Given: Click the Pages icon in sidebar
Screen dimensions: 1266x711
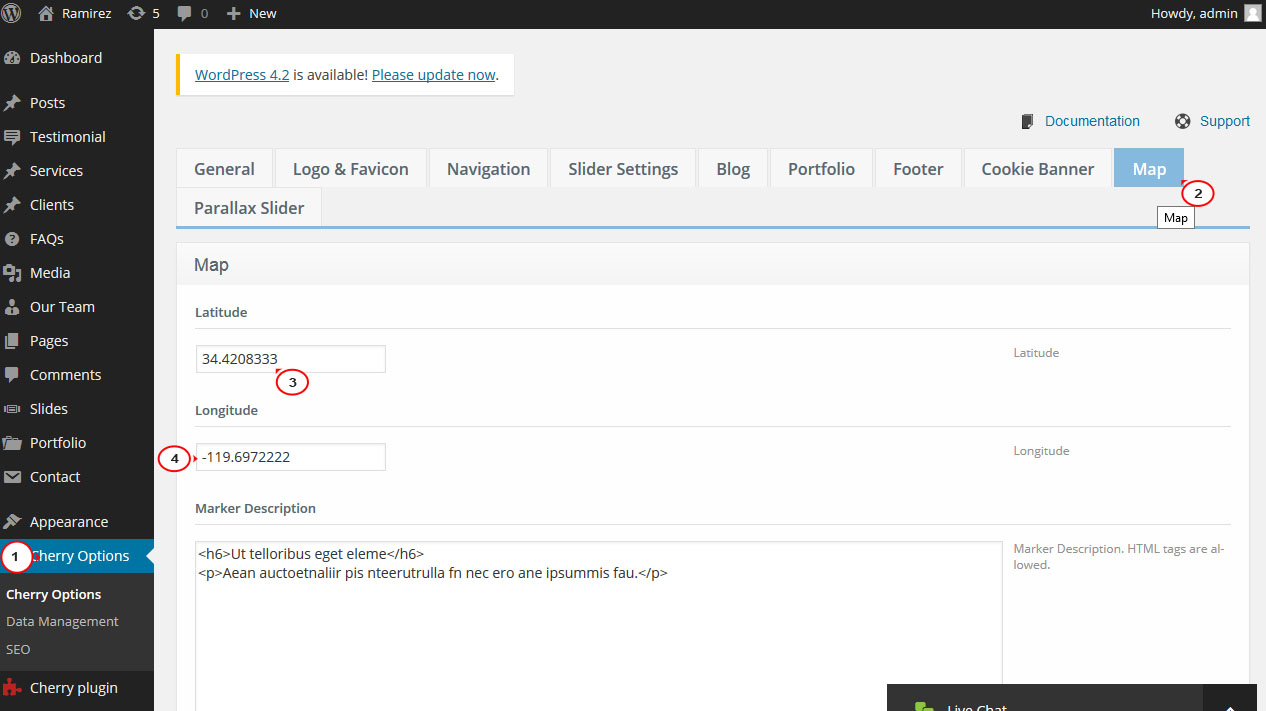Looking at the screenshot, I should pyautogui.click(x=12, y=341).
